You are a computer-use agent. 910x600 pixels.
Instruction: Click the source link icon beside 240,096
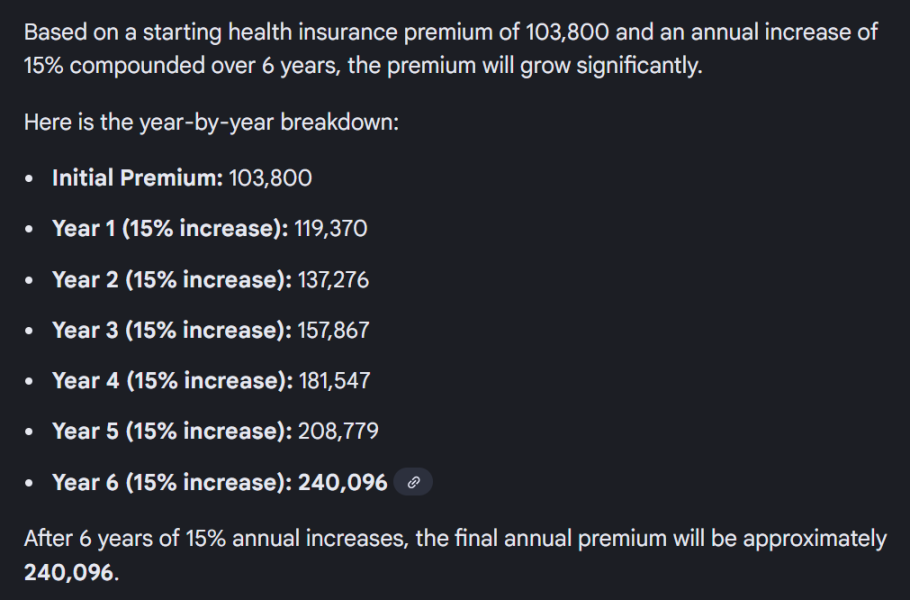tap(413, 483)
